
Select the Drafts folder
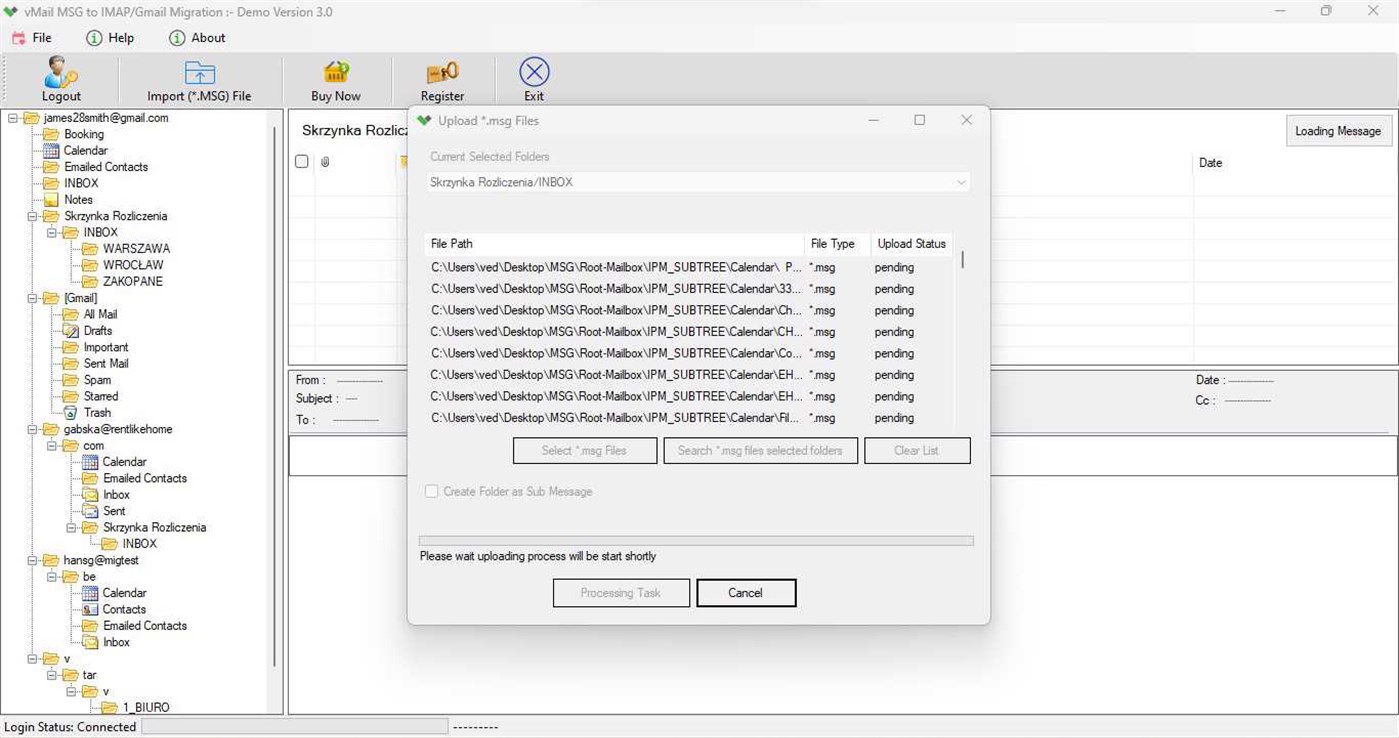click(x=98, y=331)
